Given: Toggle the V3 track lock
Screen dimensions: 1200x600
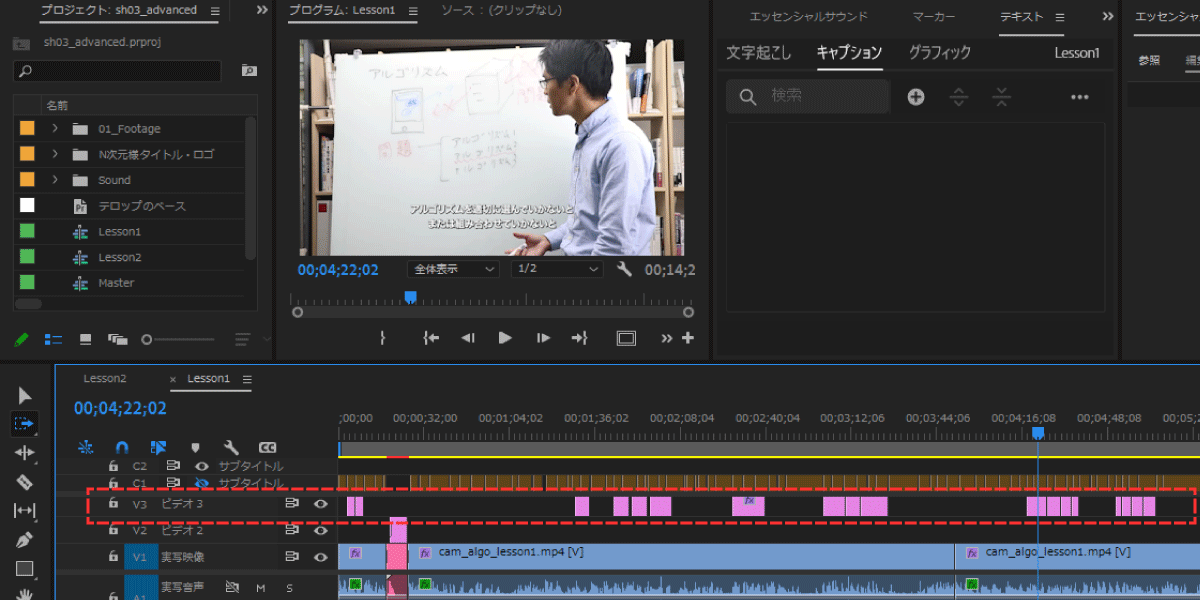Looking at the screenshot, I should click(113, 504).
